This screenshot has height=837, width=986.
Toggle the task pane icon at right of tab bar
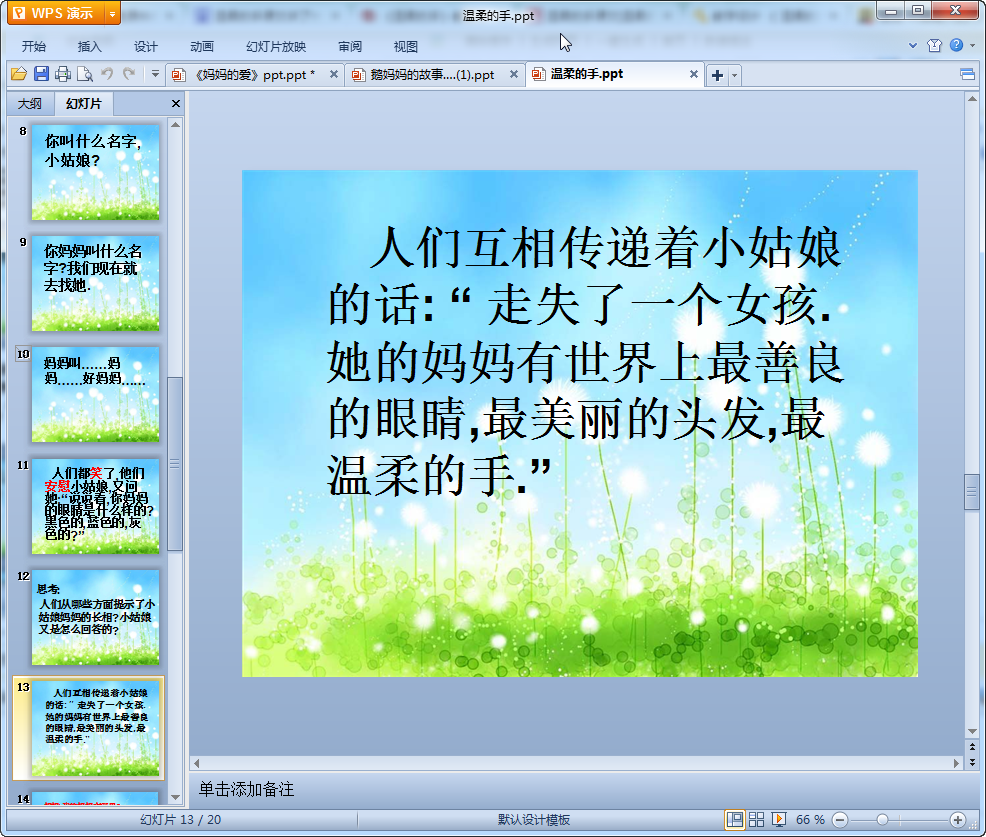(967, 75)
